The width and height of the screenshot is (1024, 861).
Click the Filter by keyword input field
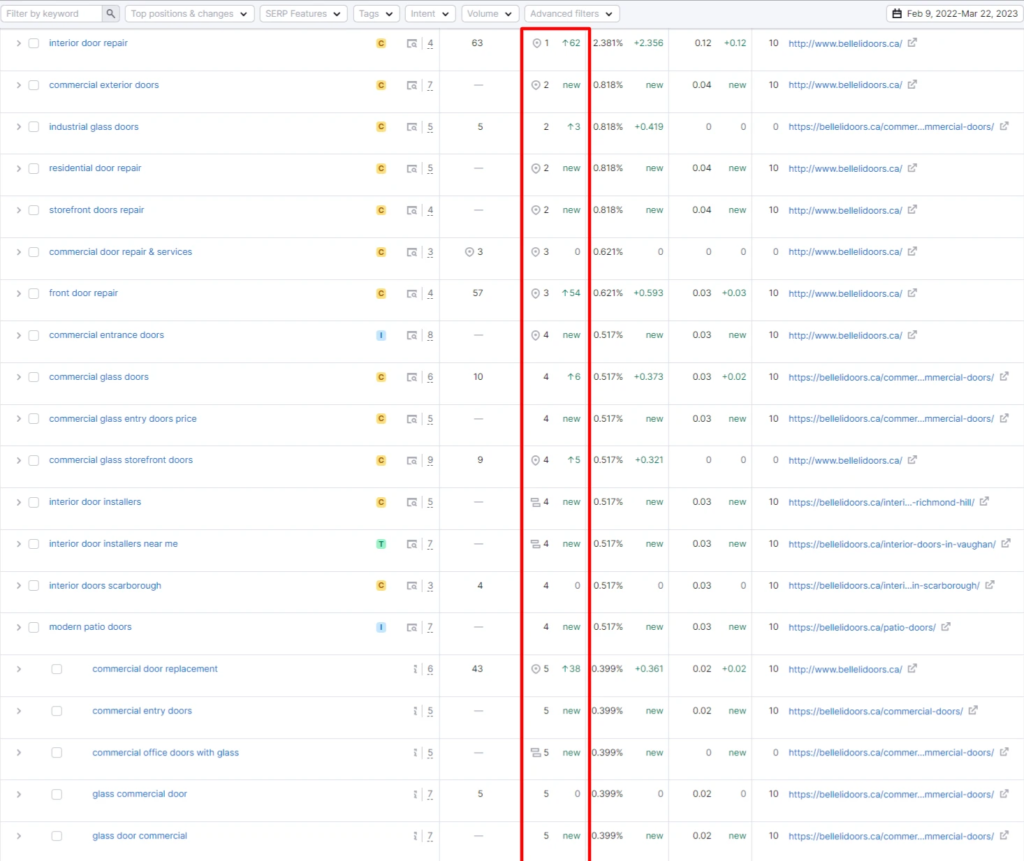coord(51,14)
